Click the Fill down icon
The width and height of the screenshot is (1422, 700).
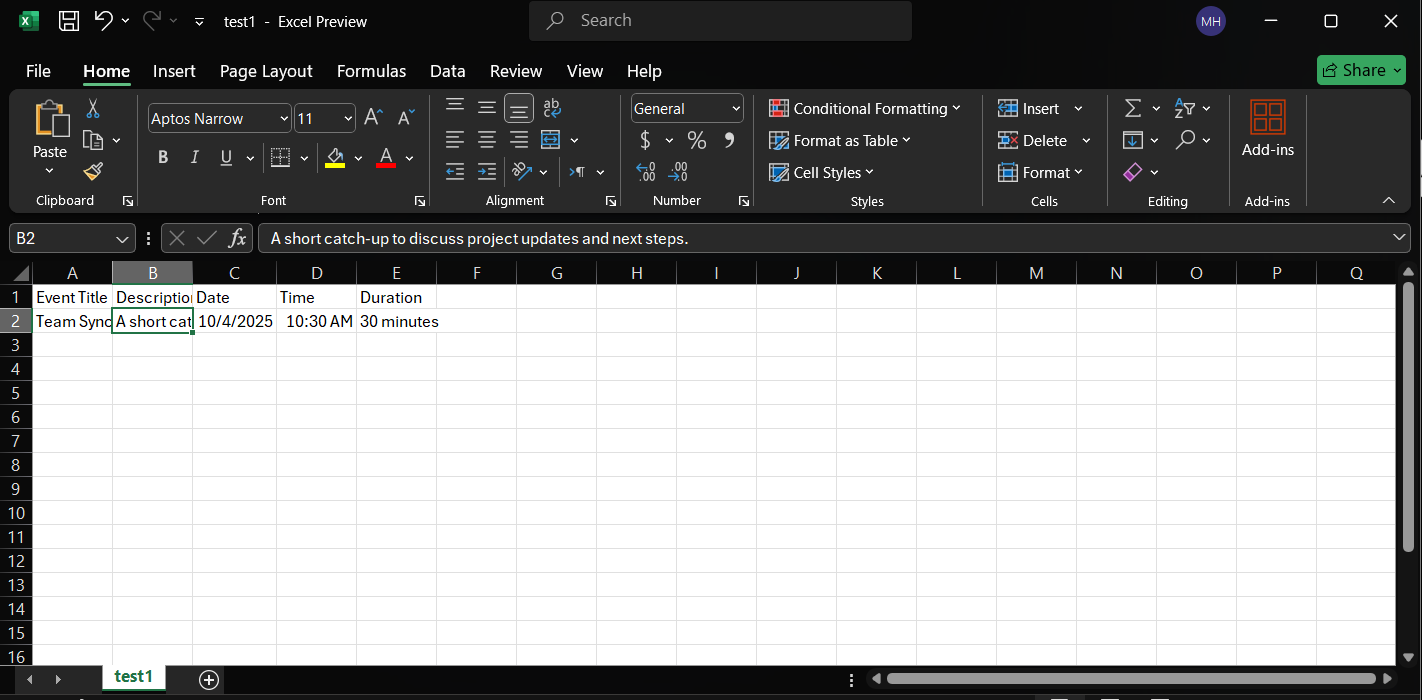1133,140
